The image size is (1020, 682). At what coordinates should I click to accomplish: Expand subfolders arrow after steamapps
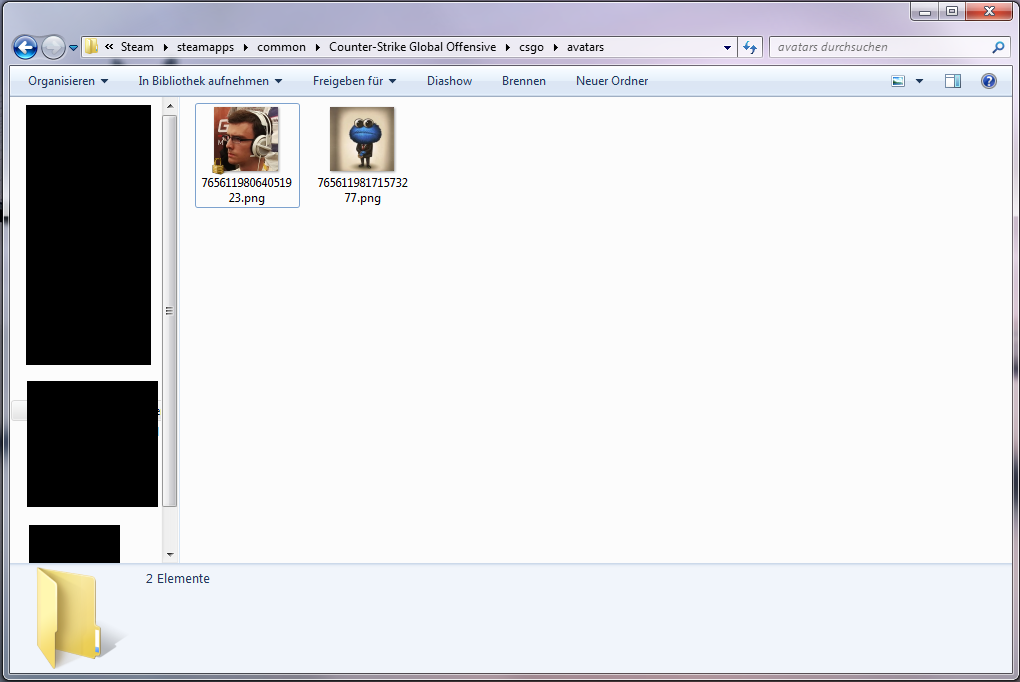pos(246,48)
